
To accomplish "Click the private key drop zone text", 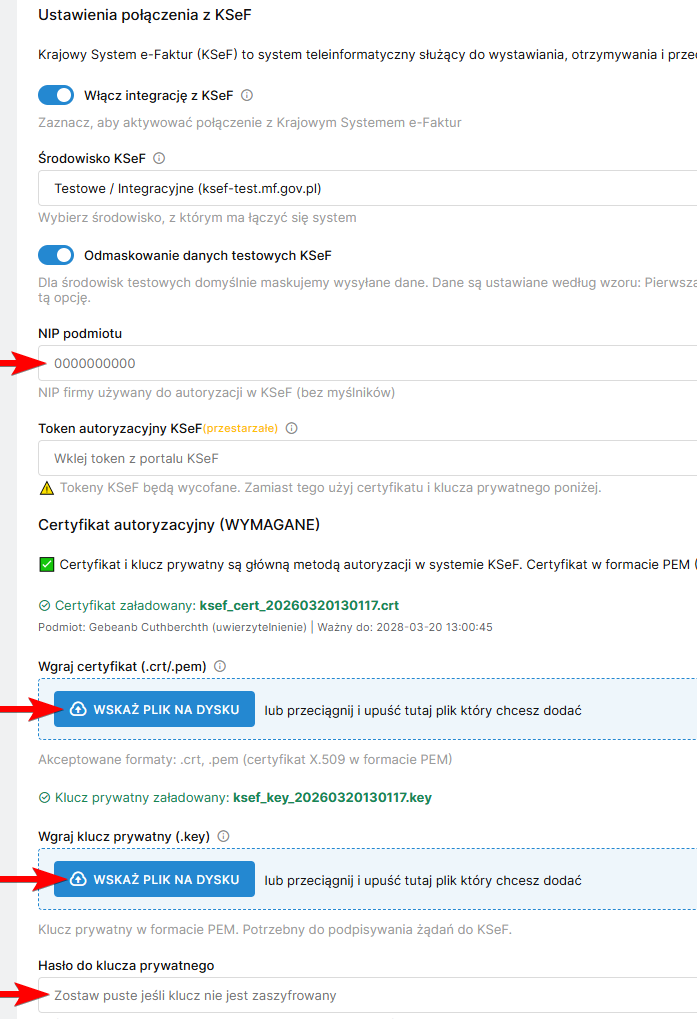I will pos(423,881).
